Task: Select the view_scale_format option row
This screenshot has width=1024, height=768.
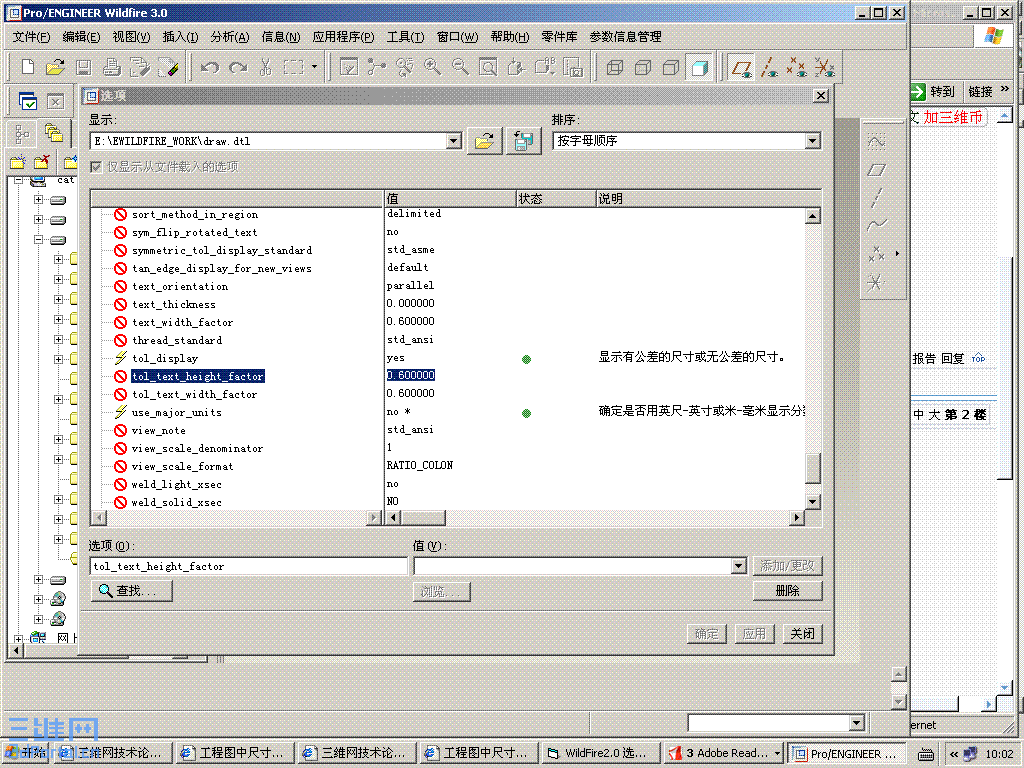Action: coord(182,466)
